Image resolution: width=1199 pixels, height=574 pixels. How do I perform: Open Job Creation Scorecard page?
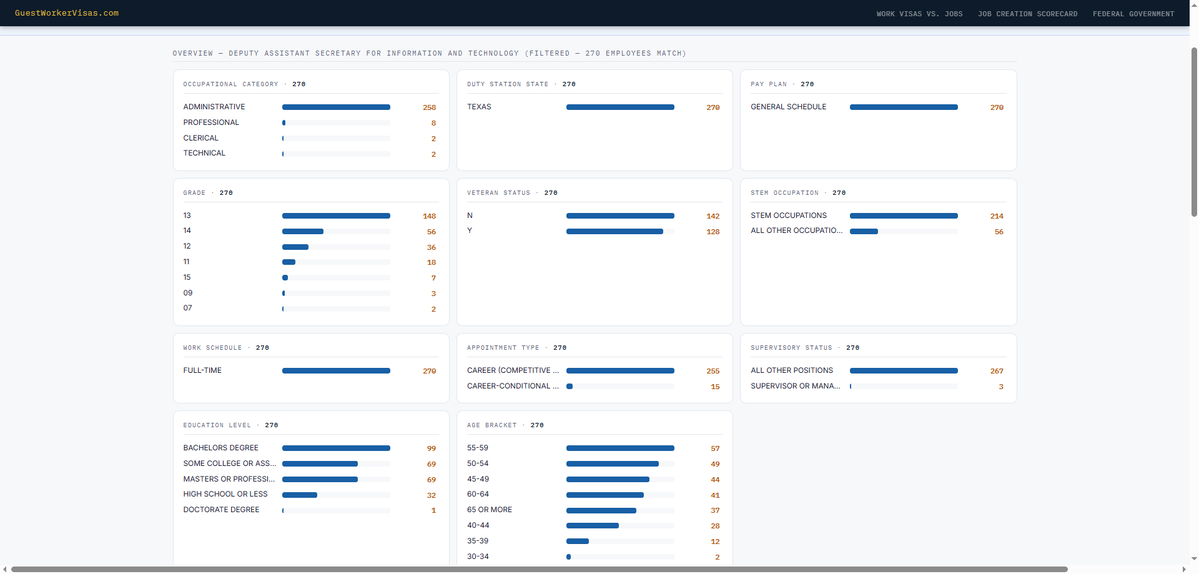coord(1028,14)
